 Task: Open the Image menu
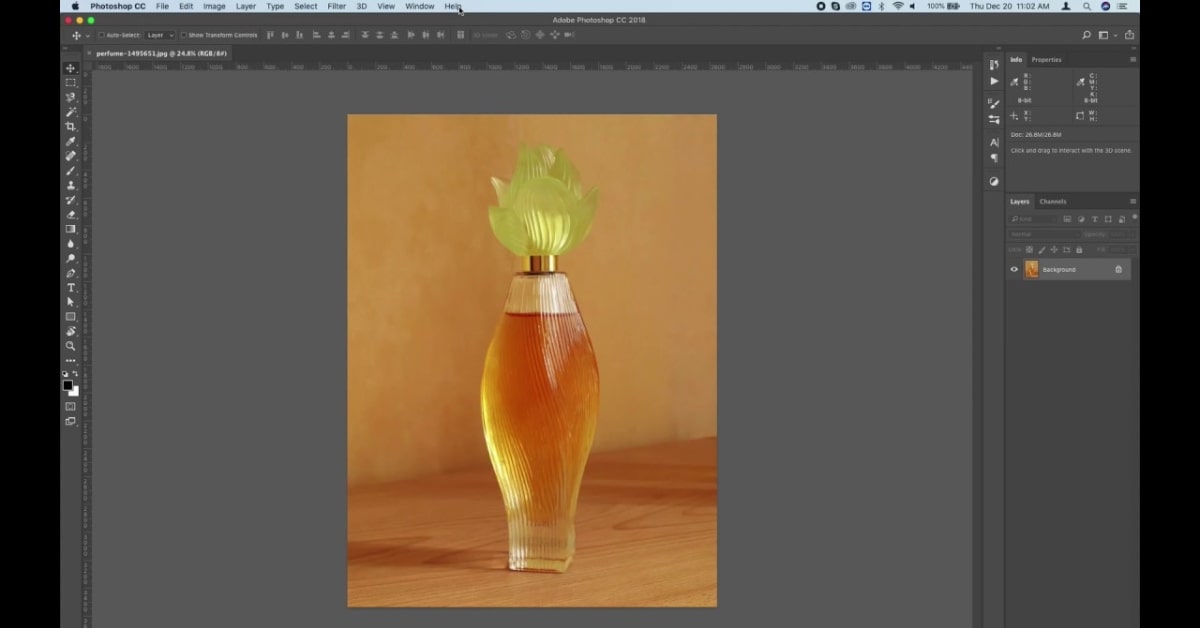coord(214,6)
